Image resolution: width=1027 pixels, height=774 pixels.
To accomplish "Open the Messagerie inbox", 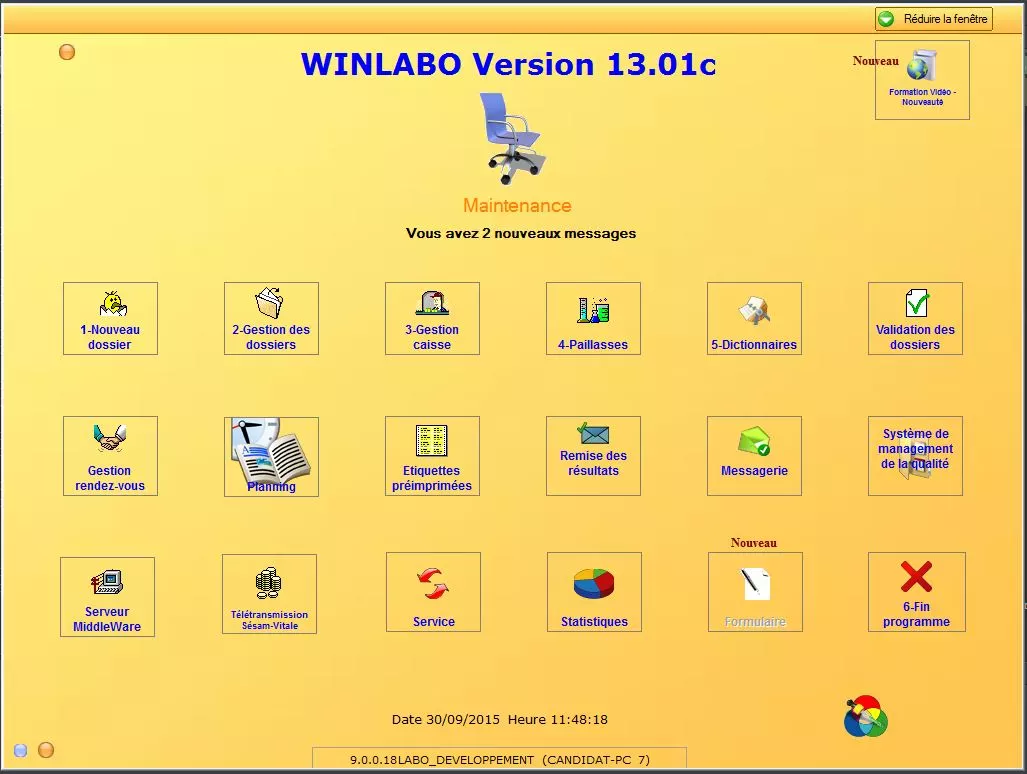I will [754, 456].
